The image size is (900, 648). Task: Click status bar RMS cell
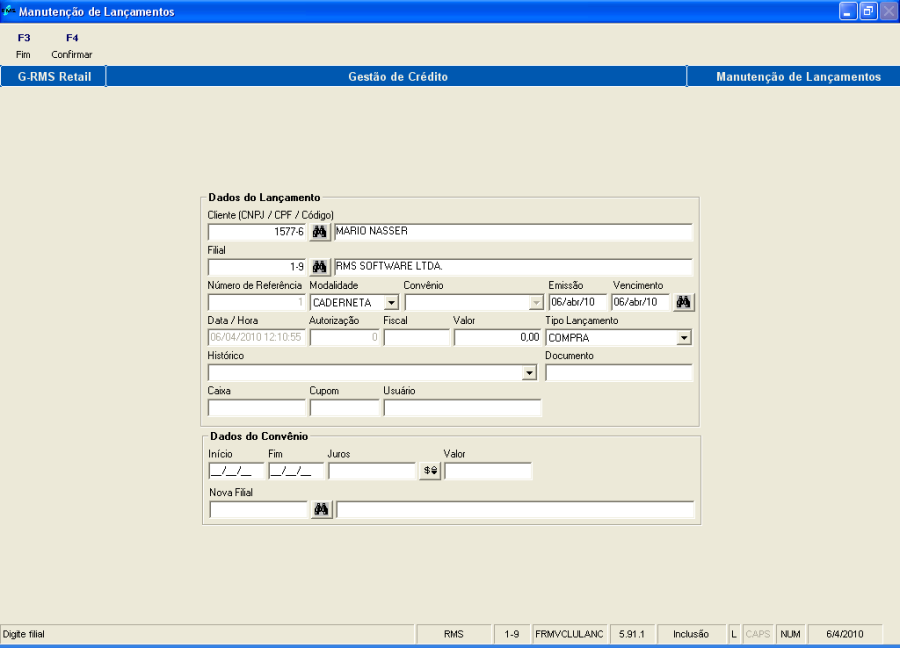[x=453, y=634]
